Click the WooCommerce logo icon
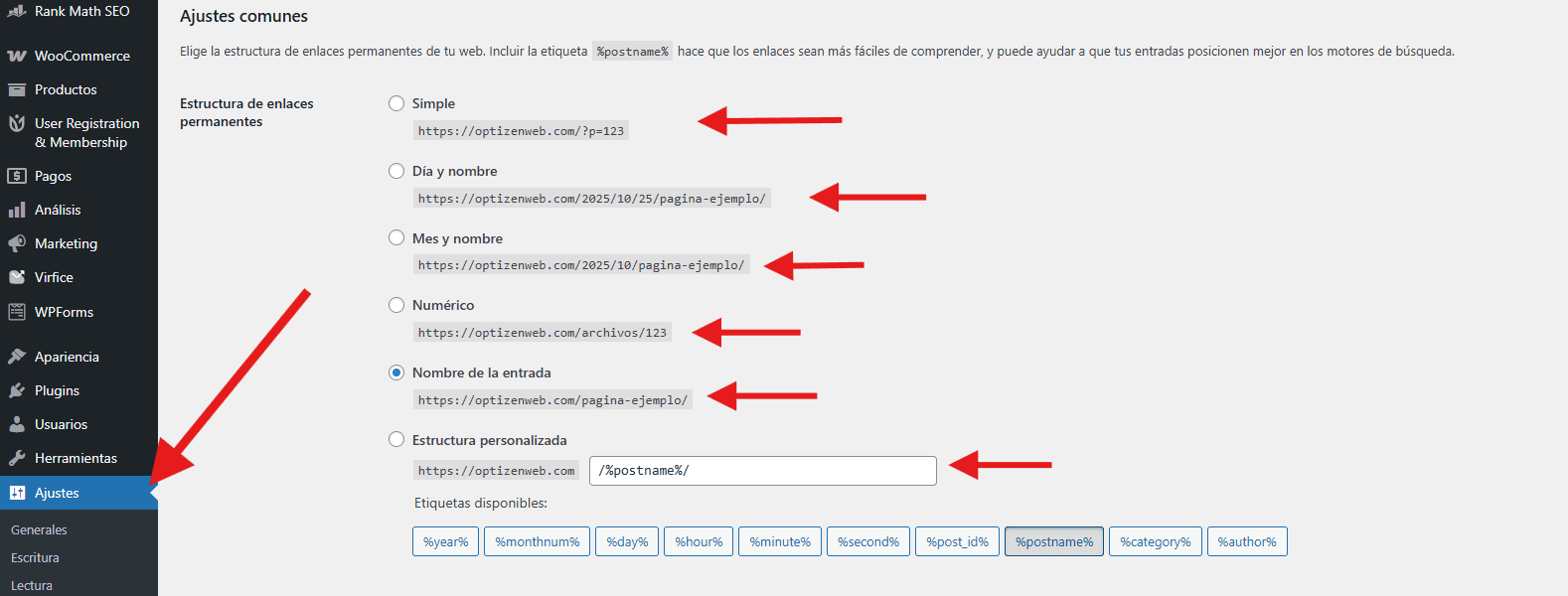This screenshot has width=1568, height=596. click(x=17, y=56)
